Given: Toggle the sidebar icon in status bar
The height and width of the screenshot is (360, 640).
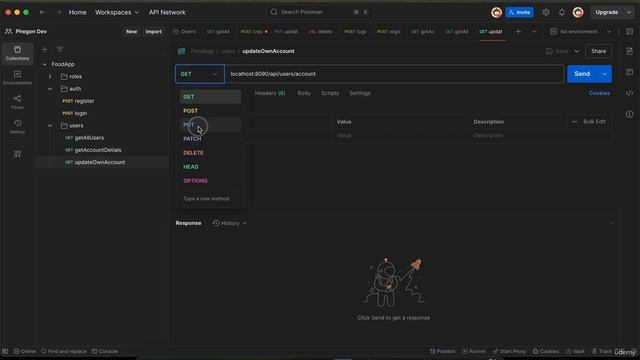Looking at the screenshot, I should coord(5,351).
